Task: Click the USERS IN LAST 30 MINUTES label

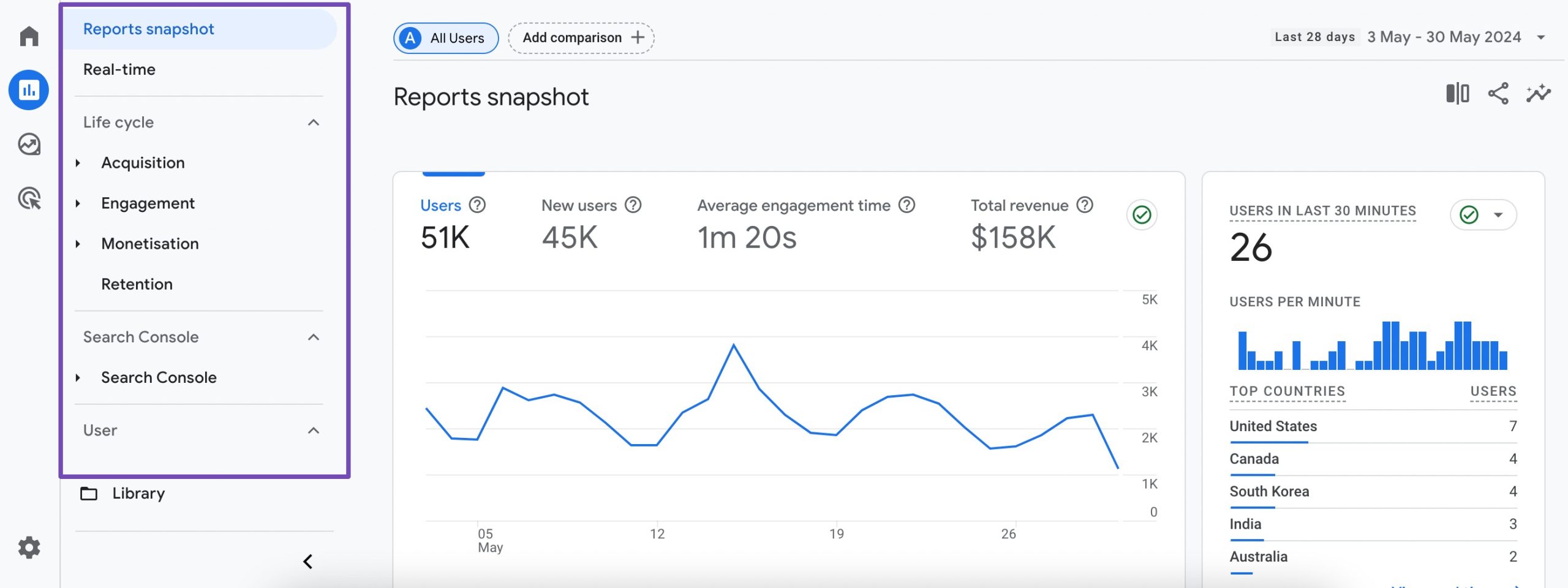Action: [1322, 211]
